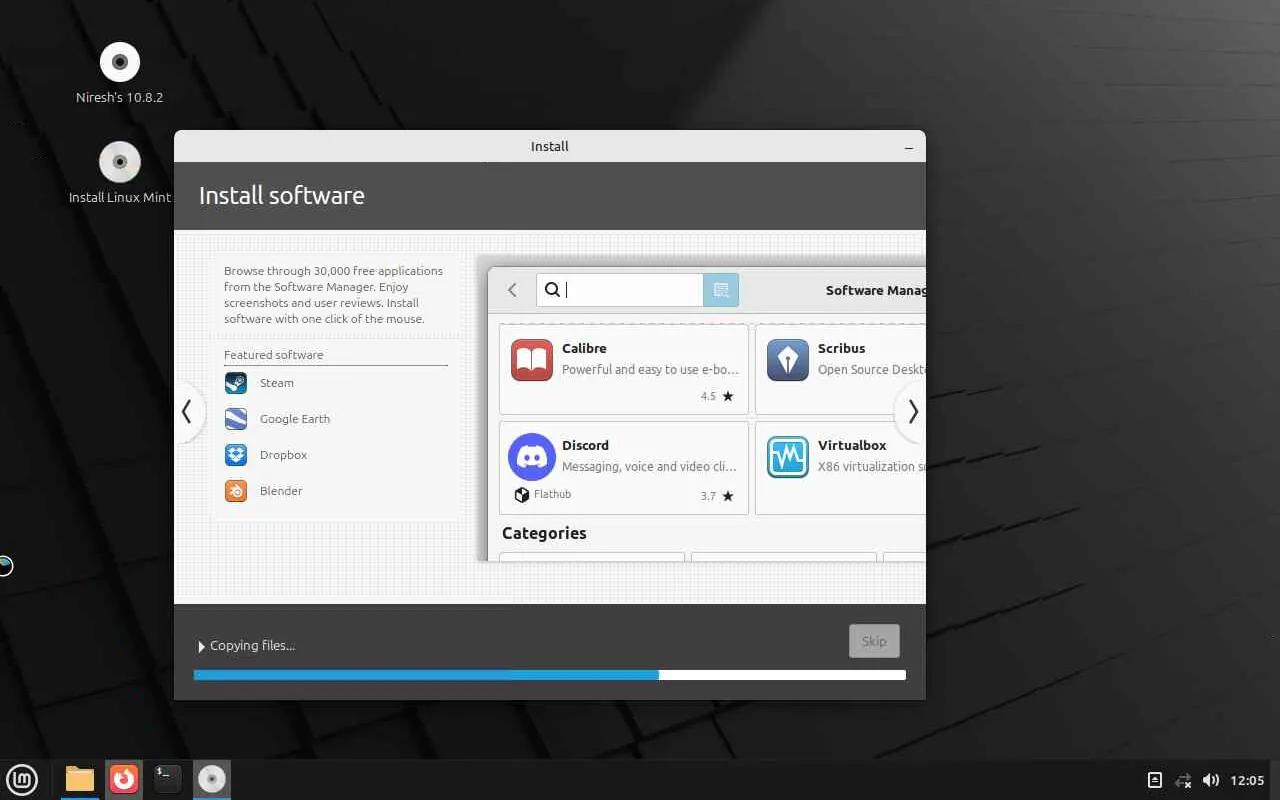Click the Categories heading
This screenshot has height=800, width=1280.
pos(544,533)
